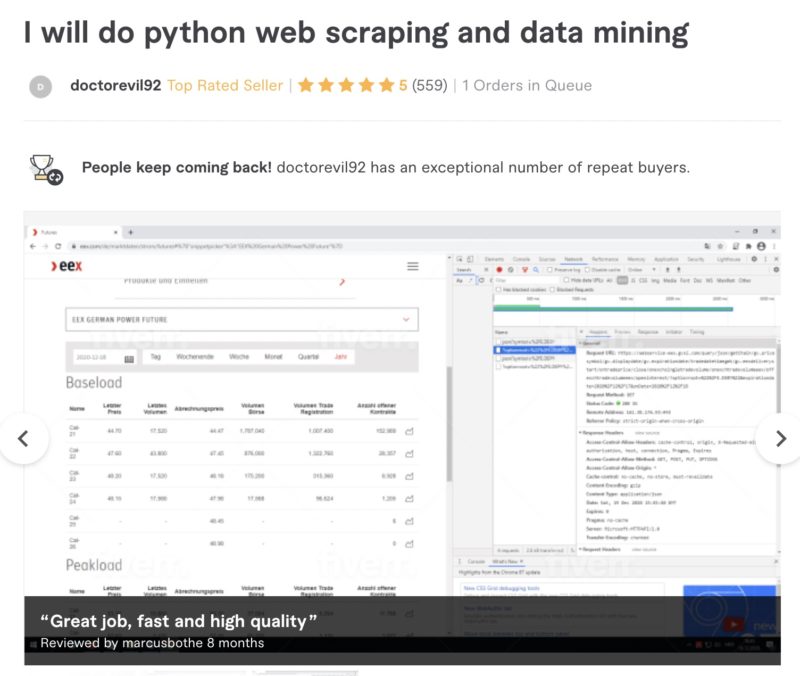The width and height of the screenshot is (800, 676).
Task: Click the red record button in DevTools
Action: (x=499, y=269)
